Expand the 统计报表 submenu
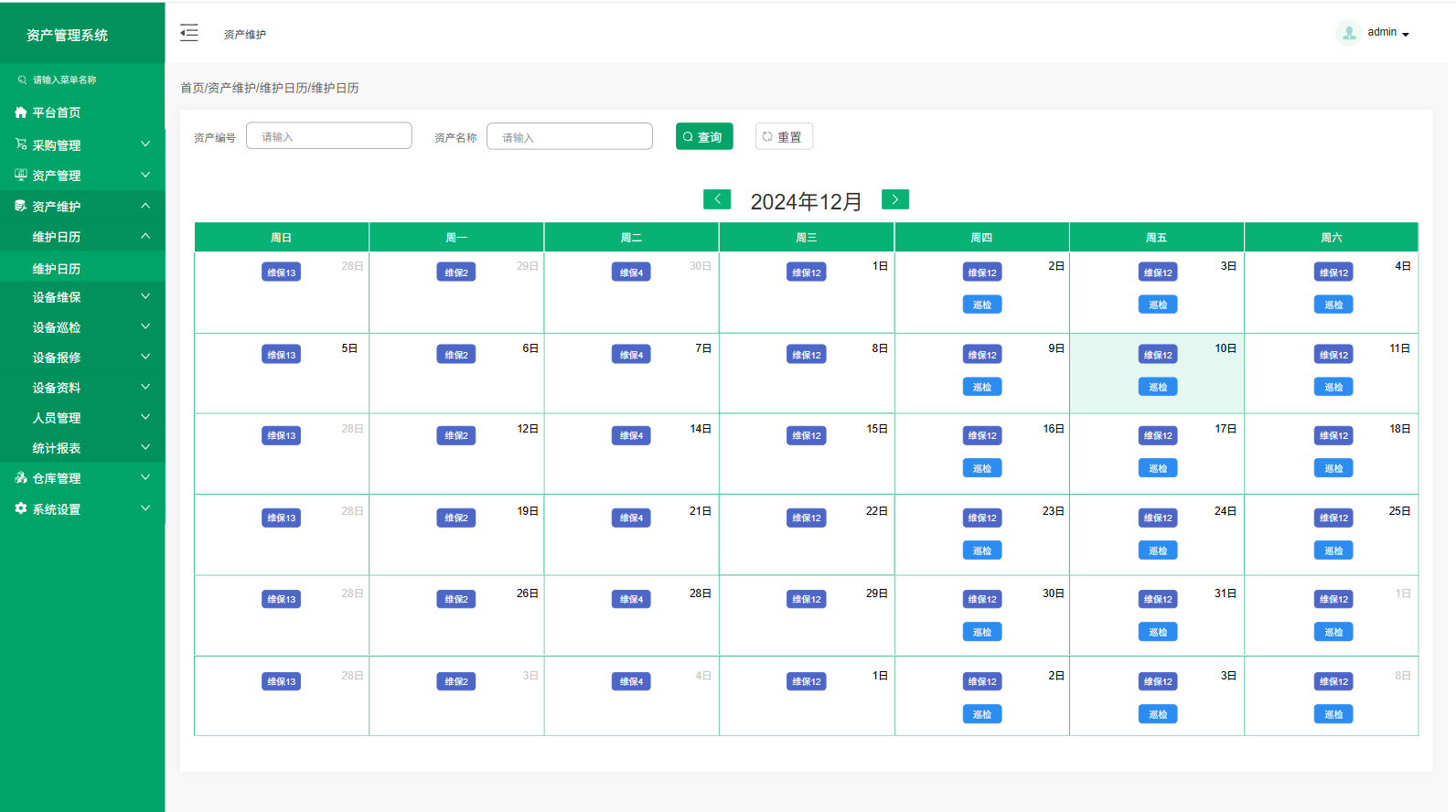Image resolution: width=1456 pixels, height=812 pixels. [145, 448]
